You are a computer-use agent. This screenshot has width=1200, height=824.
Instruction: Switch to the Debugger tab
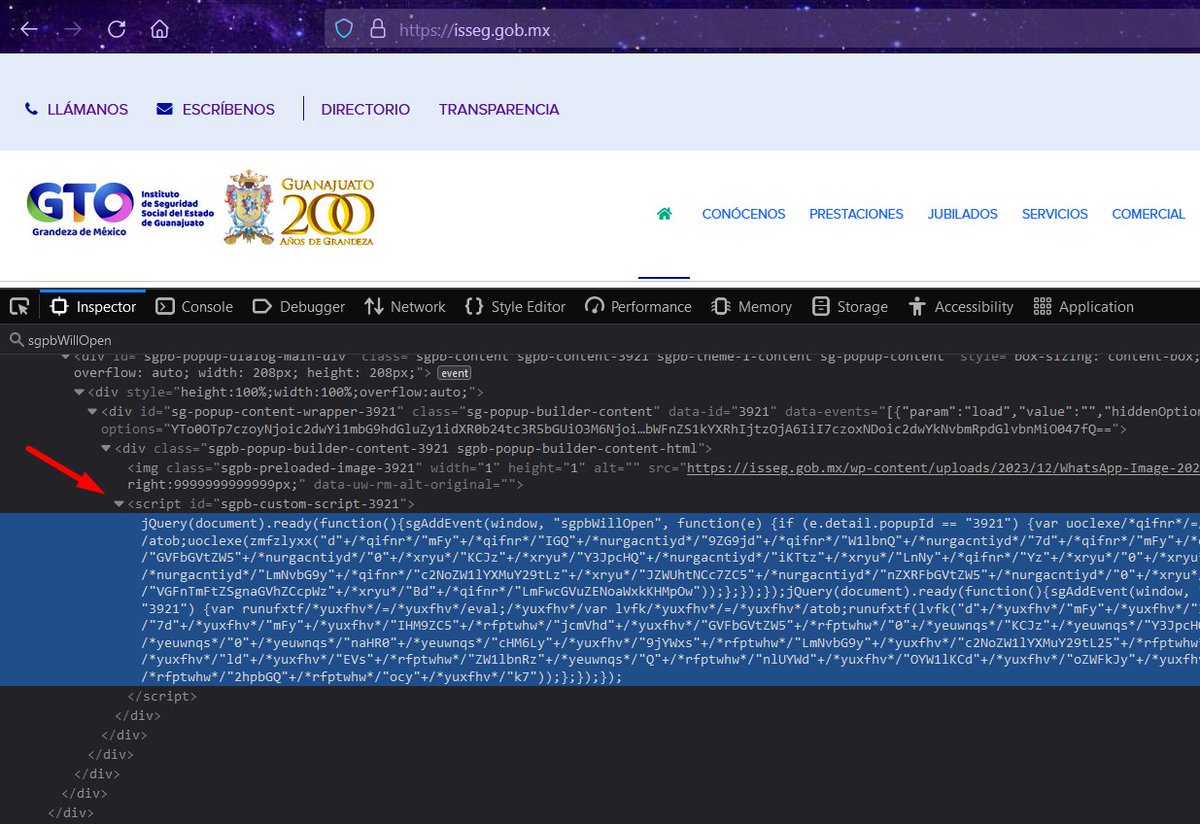click(x=298, y=306)
